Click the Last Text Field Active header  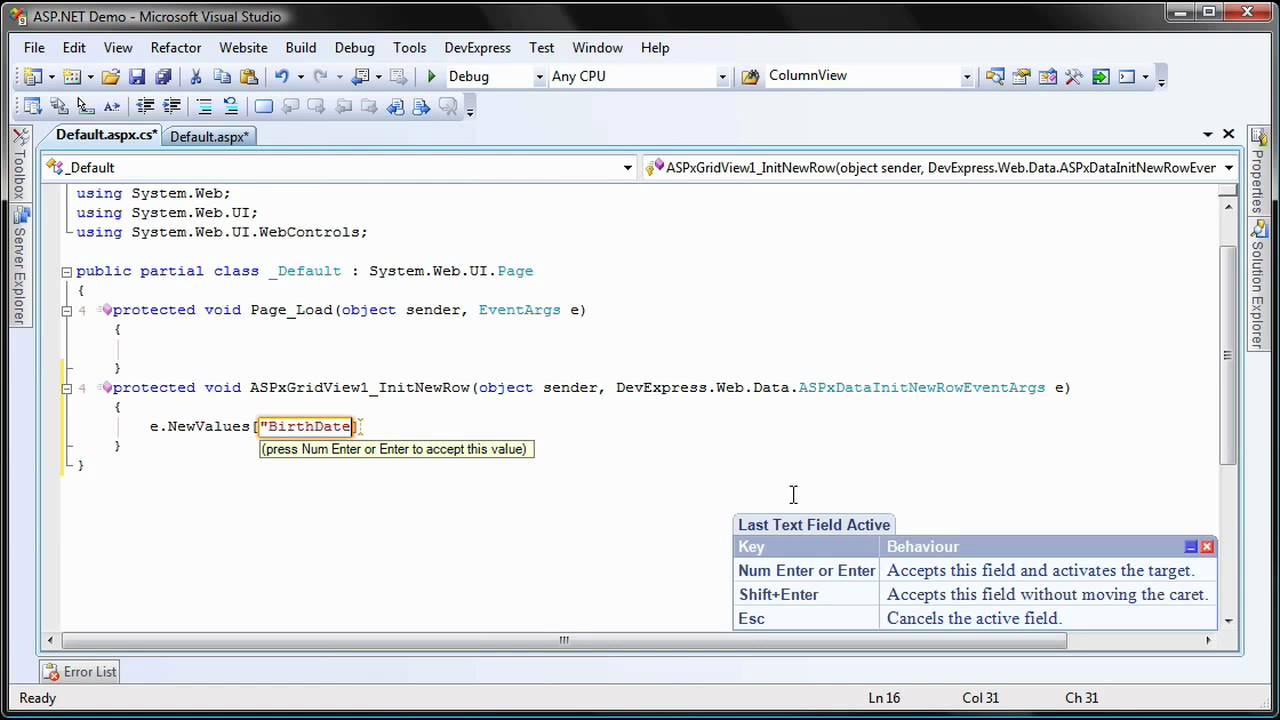814,525
